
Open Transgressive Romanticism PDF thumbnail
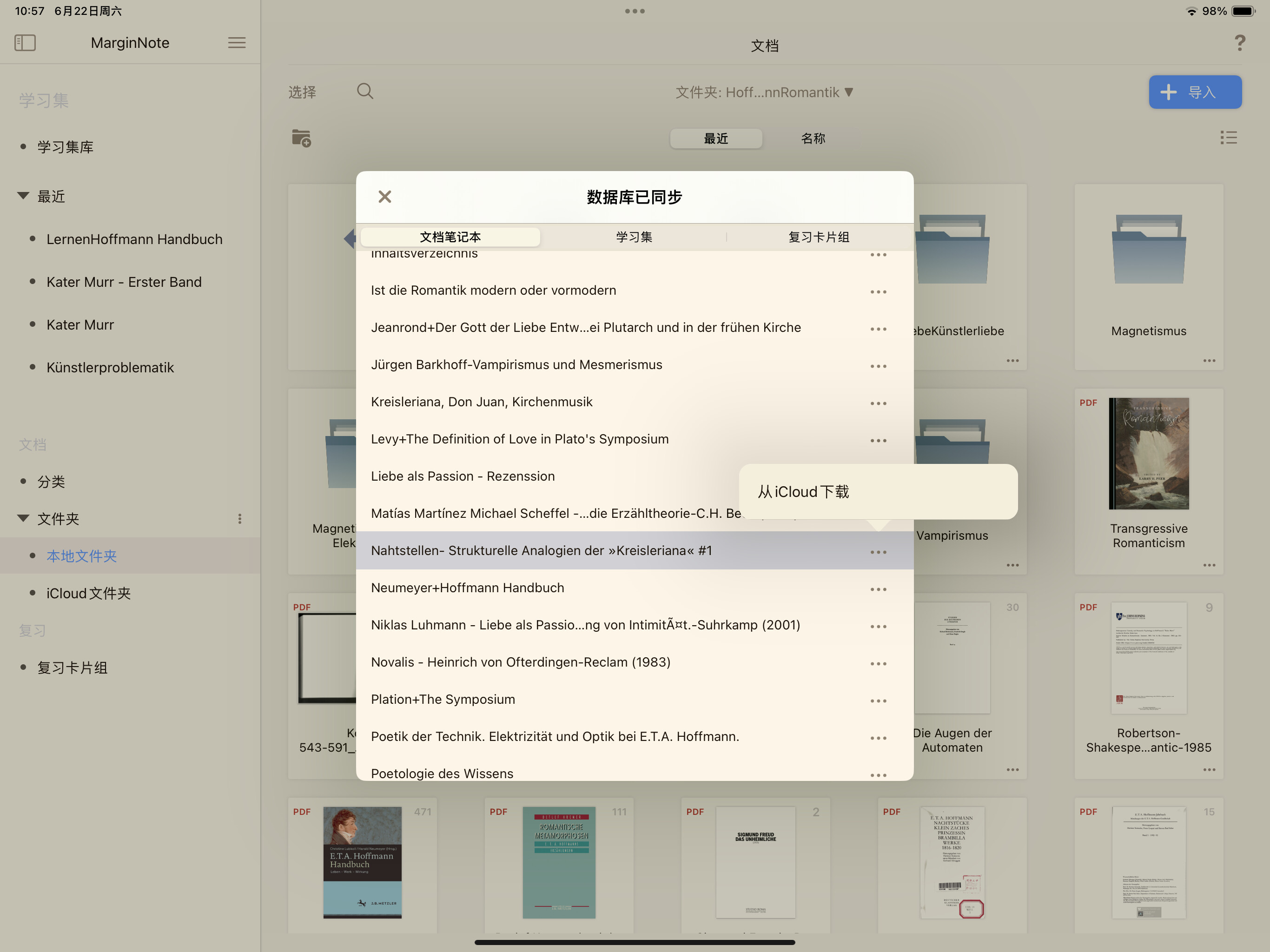point(1148,454)
